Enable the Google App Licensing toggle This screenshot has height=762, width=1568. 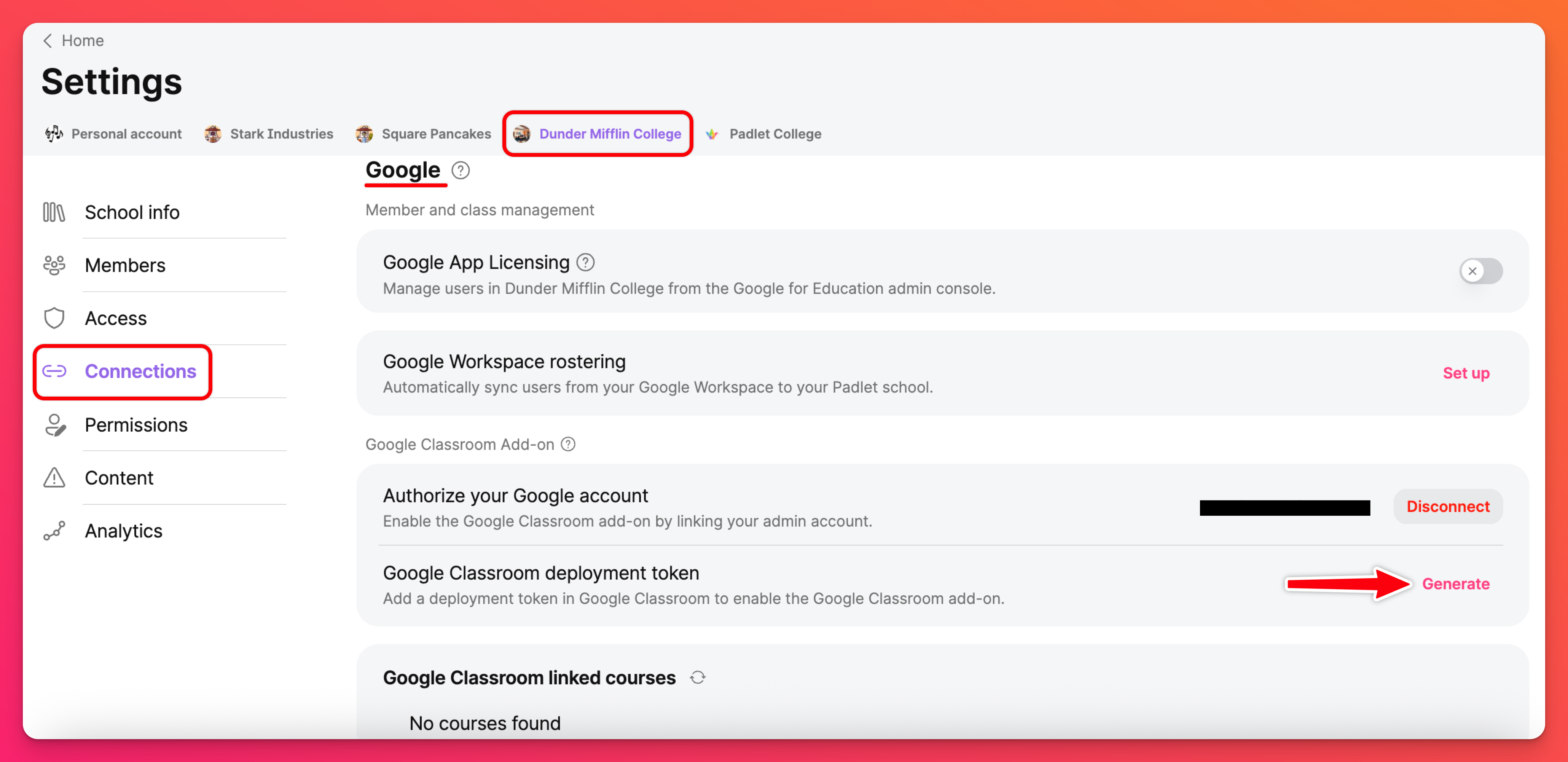1480,271
